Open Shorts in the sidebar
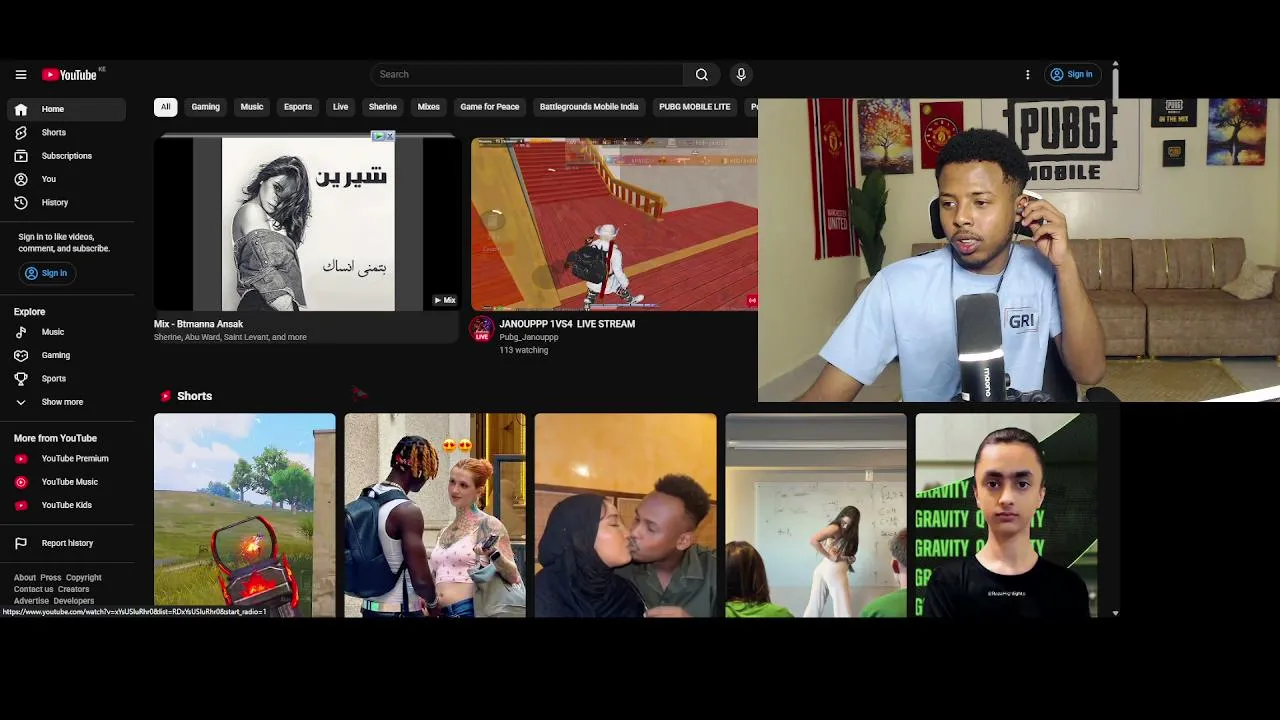 click(67, 132)
